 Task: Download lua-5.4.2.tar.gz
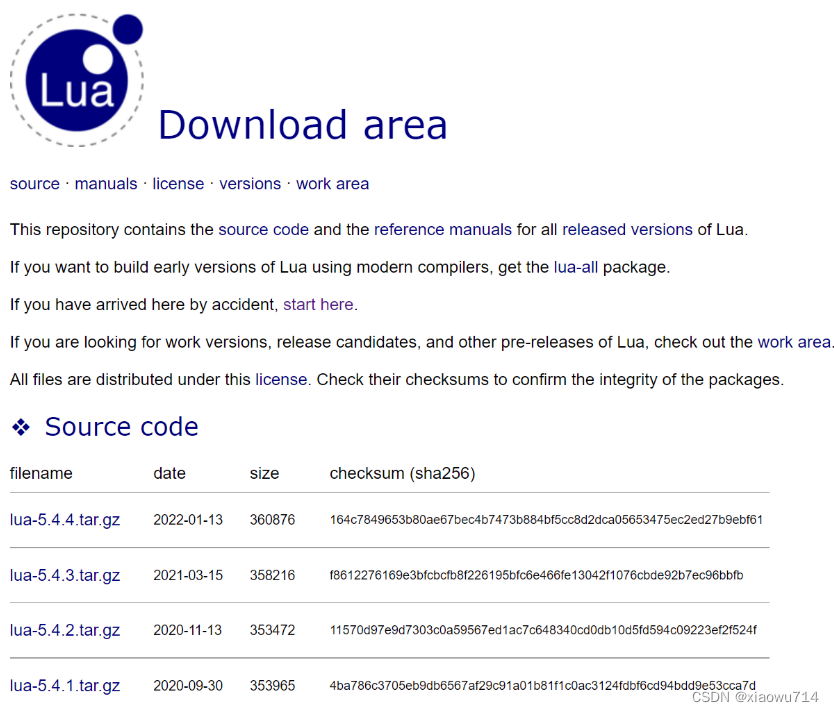tap(65, 631)
